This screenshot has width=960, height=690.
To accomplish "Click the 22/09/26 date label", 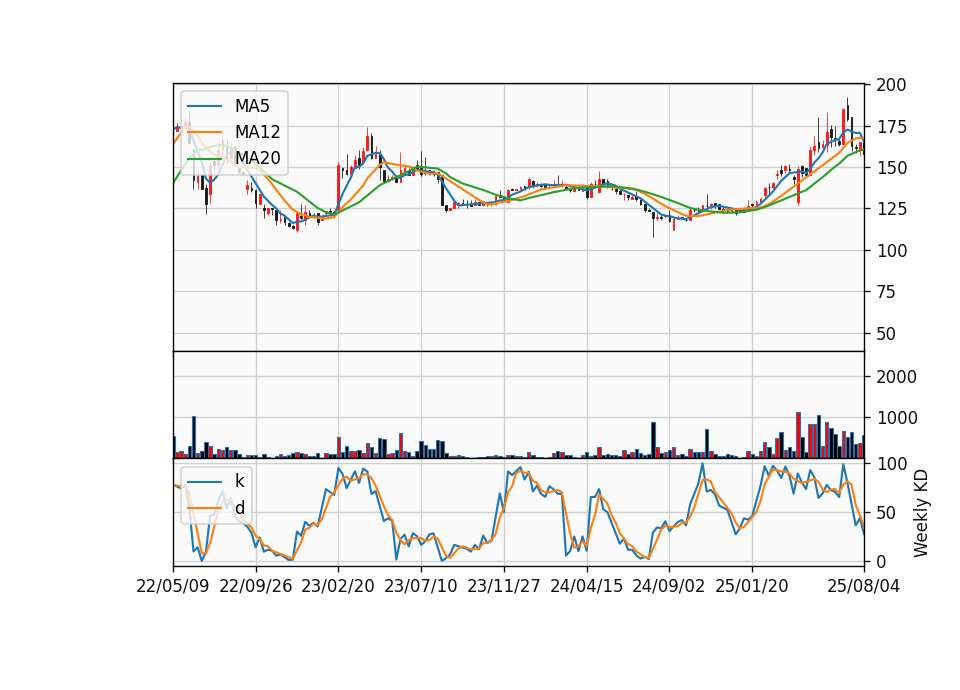I will (x=256, y=586).
